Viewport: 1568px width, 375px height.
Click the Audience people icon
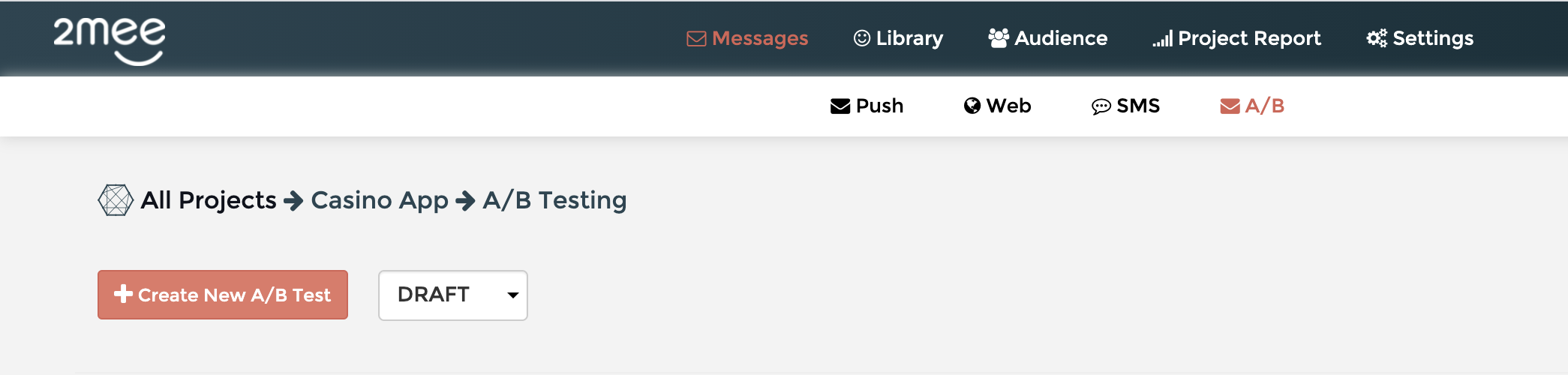click(x=999, y=38)
